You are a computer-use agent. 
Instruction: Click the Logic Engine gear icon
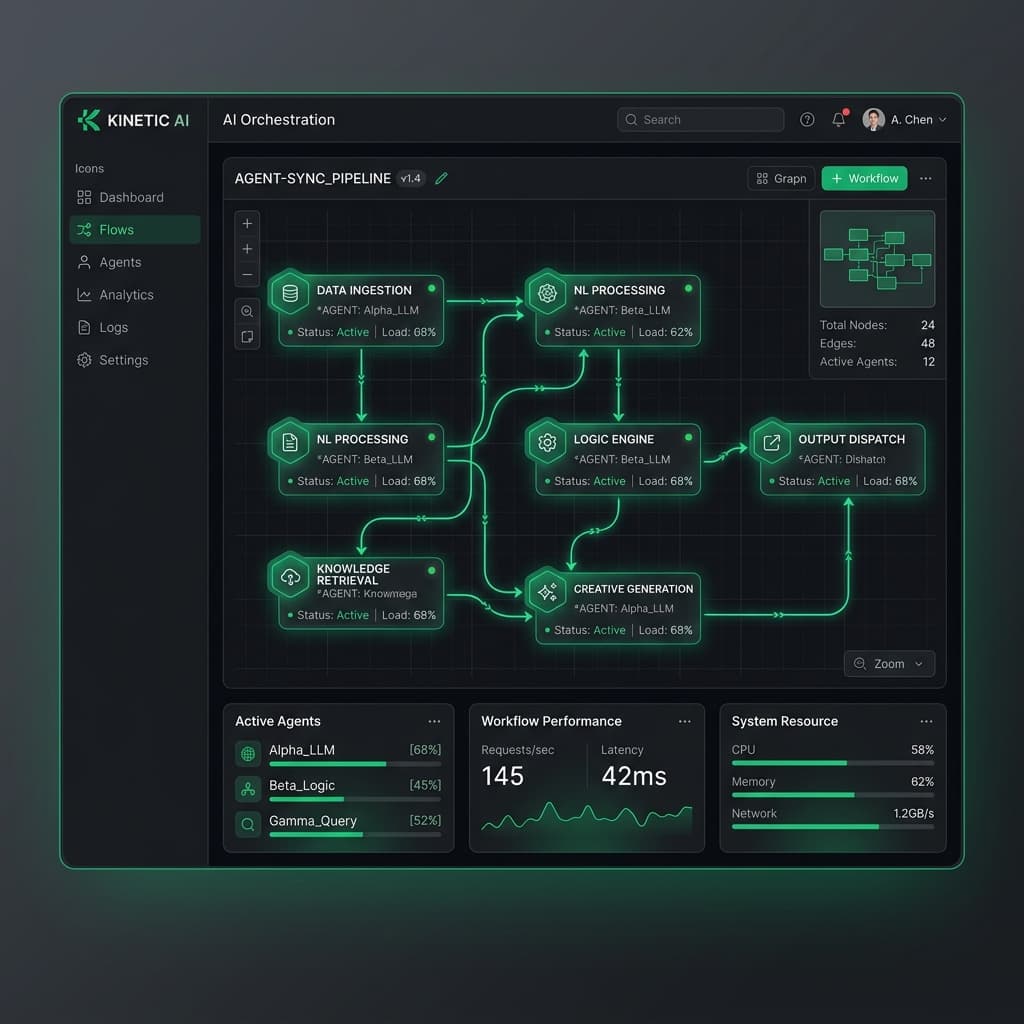[547, 442]
